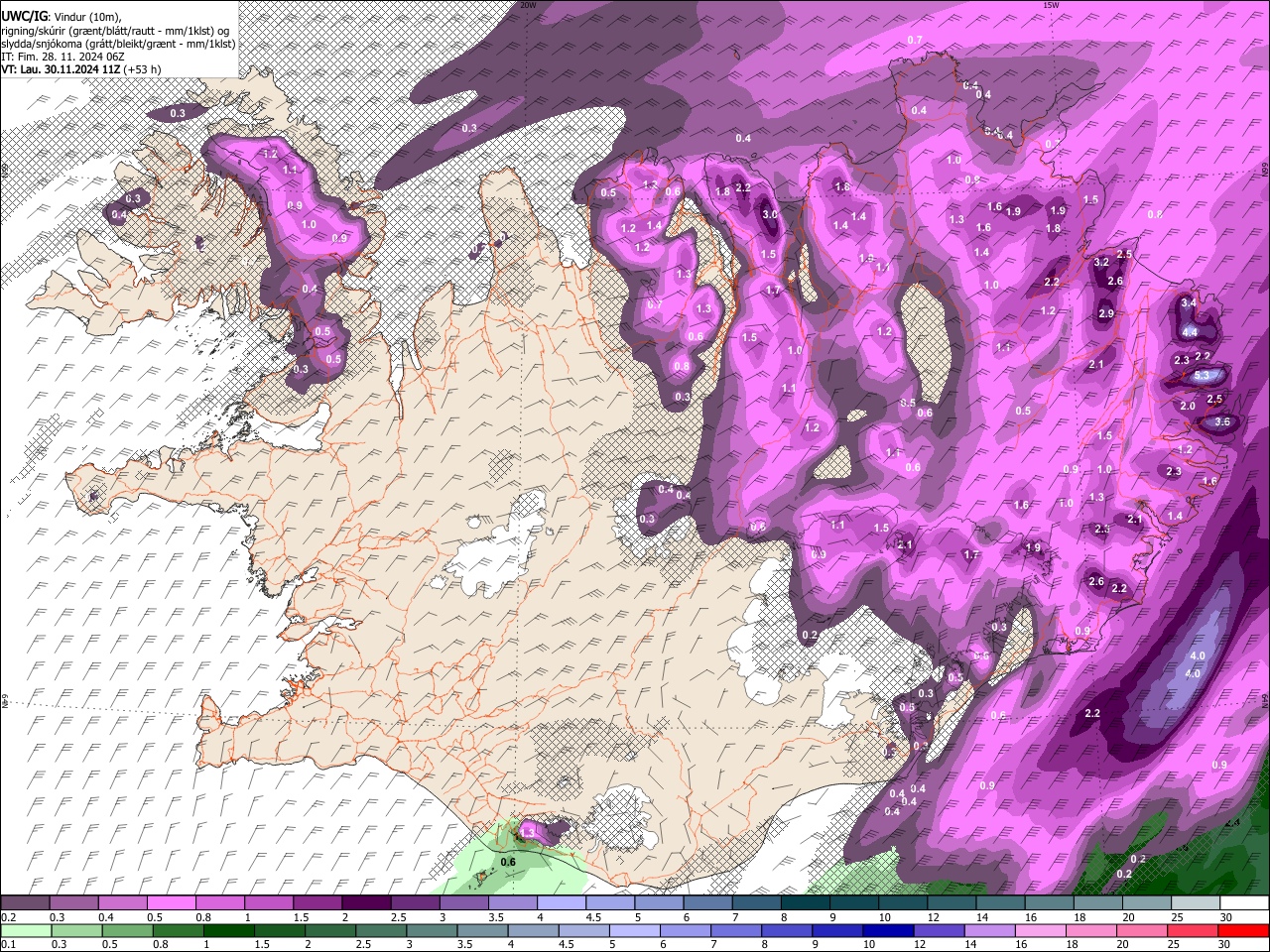Select the '30' label in the bottom rain legend row

pyautogui.click(x=1223, y=945)
